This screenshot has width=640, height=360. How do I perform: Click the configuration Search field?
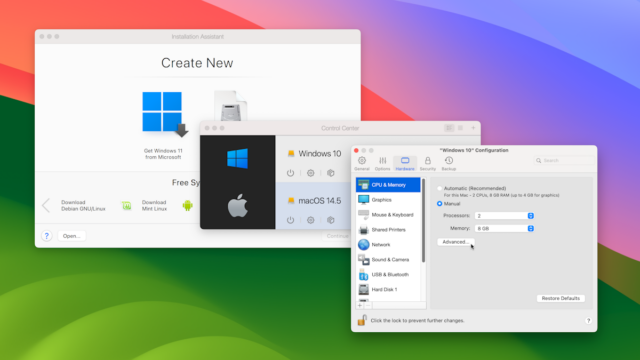click(x=564, y=160)
